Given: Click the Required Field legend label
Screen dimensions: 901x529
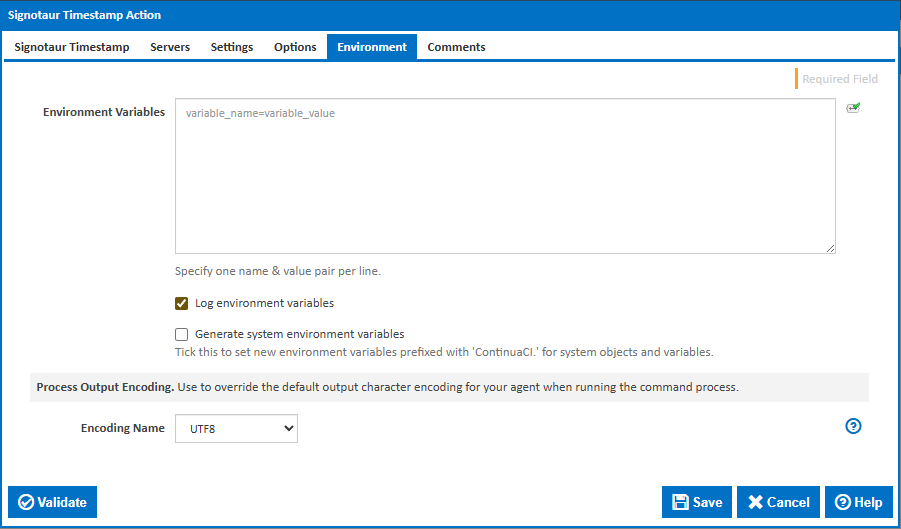Looking at the screenshot, I should 839,79.
